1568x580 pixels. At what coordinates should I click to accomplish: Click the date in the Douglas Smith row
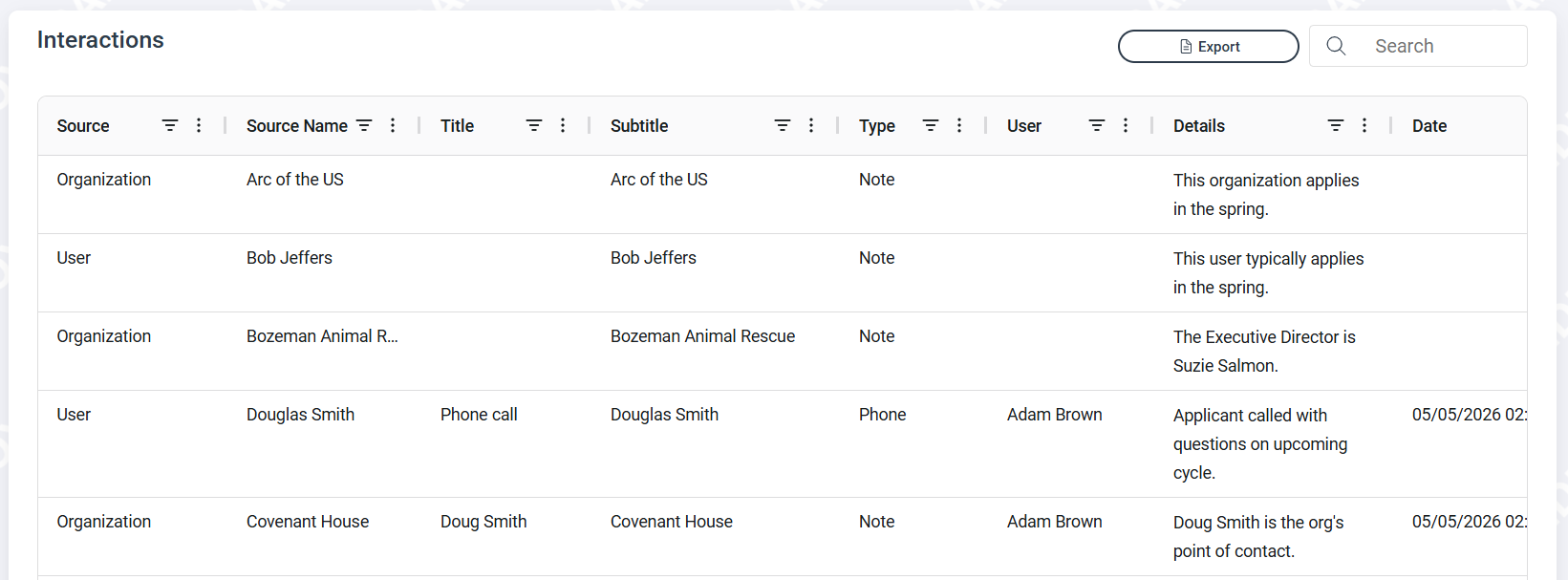coord(1469,415)
